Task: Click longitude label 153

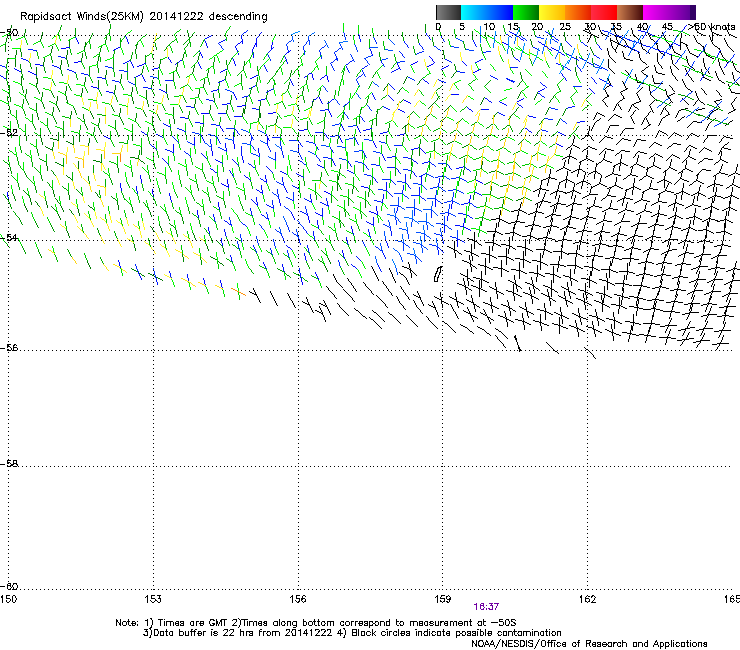Action: point(153,599)
